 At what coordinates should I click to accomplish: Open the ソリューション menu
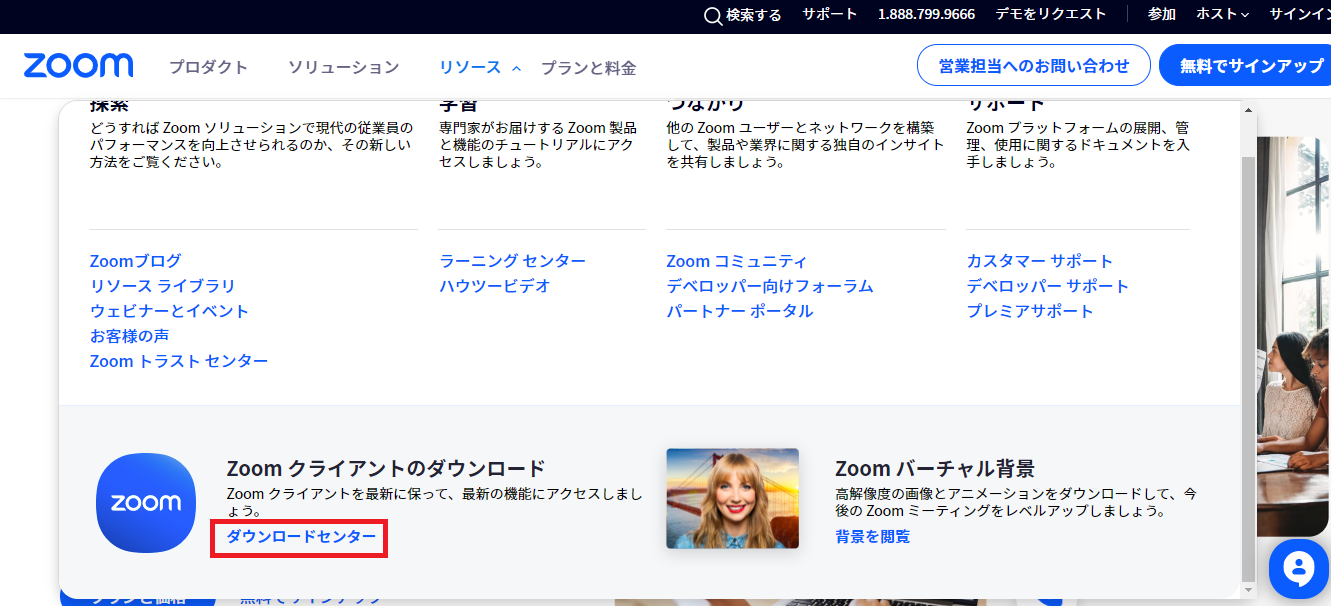click(x=343, y=67)
